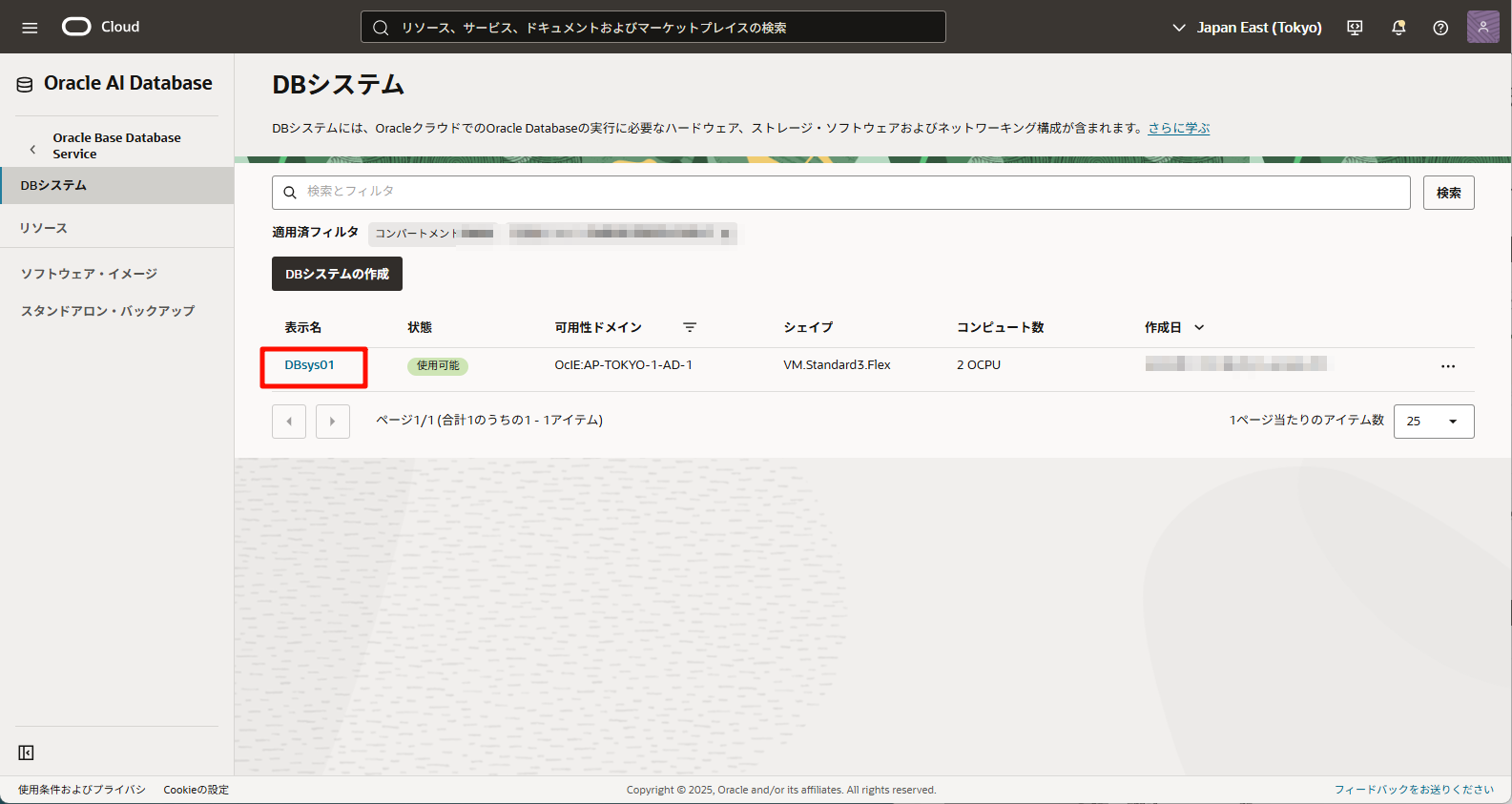Viewport: 1512px width, 804px height.
Task: Open the items-per-page 25 dropdown
Action: pos(1434,421)
